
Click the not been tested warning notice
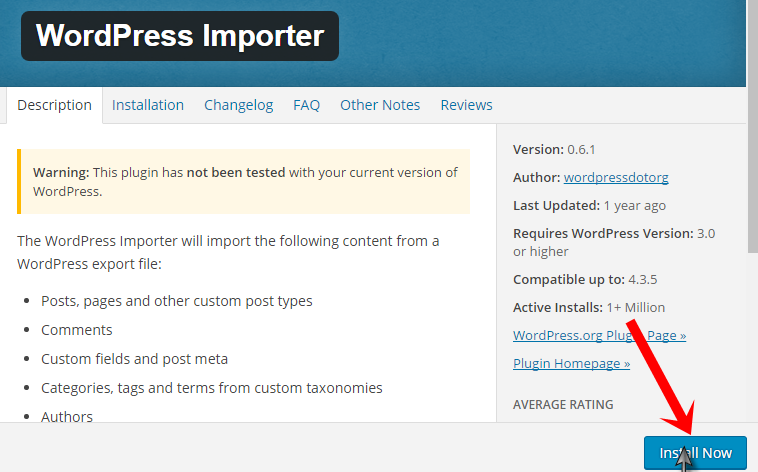[x=244, y=181]
